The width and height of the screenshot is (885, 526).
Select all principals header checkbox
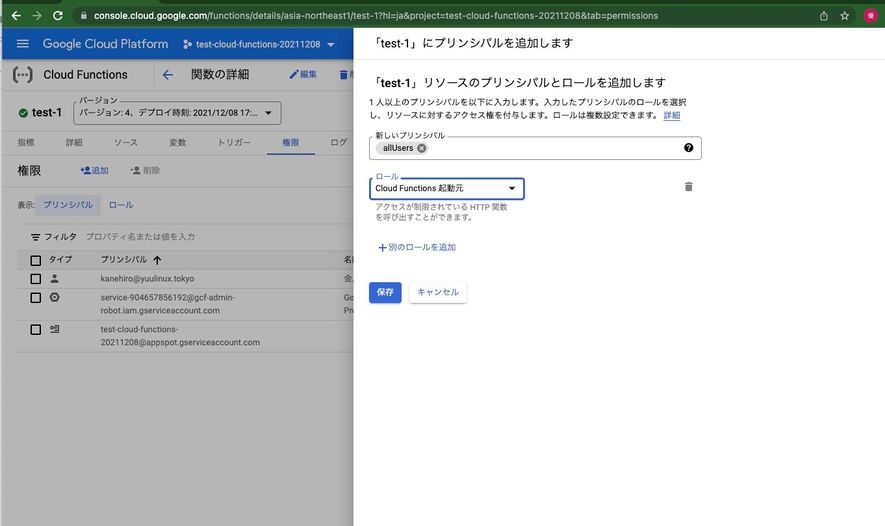36,260
